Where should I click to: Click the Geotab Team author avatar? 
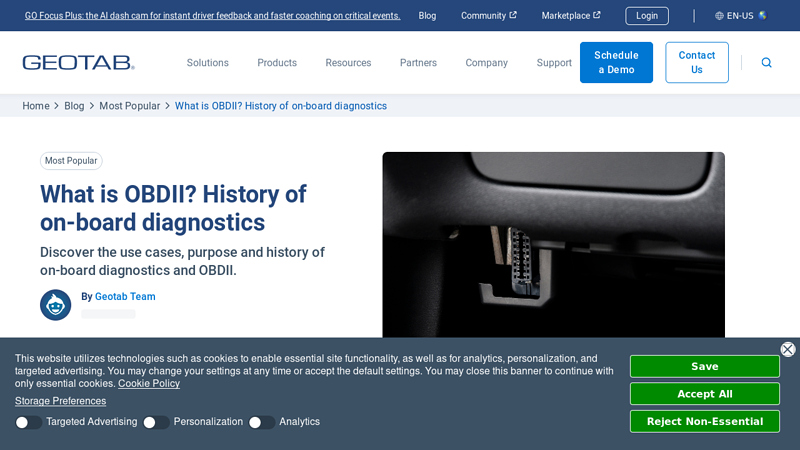coord(56,305)
